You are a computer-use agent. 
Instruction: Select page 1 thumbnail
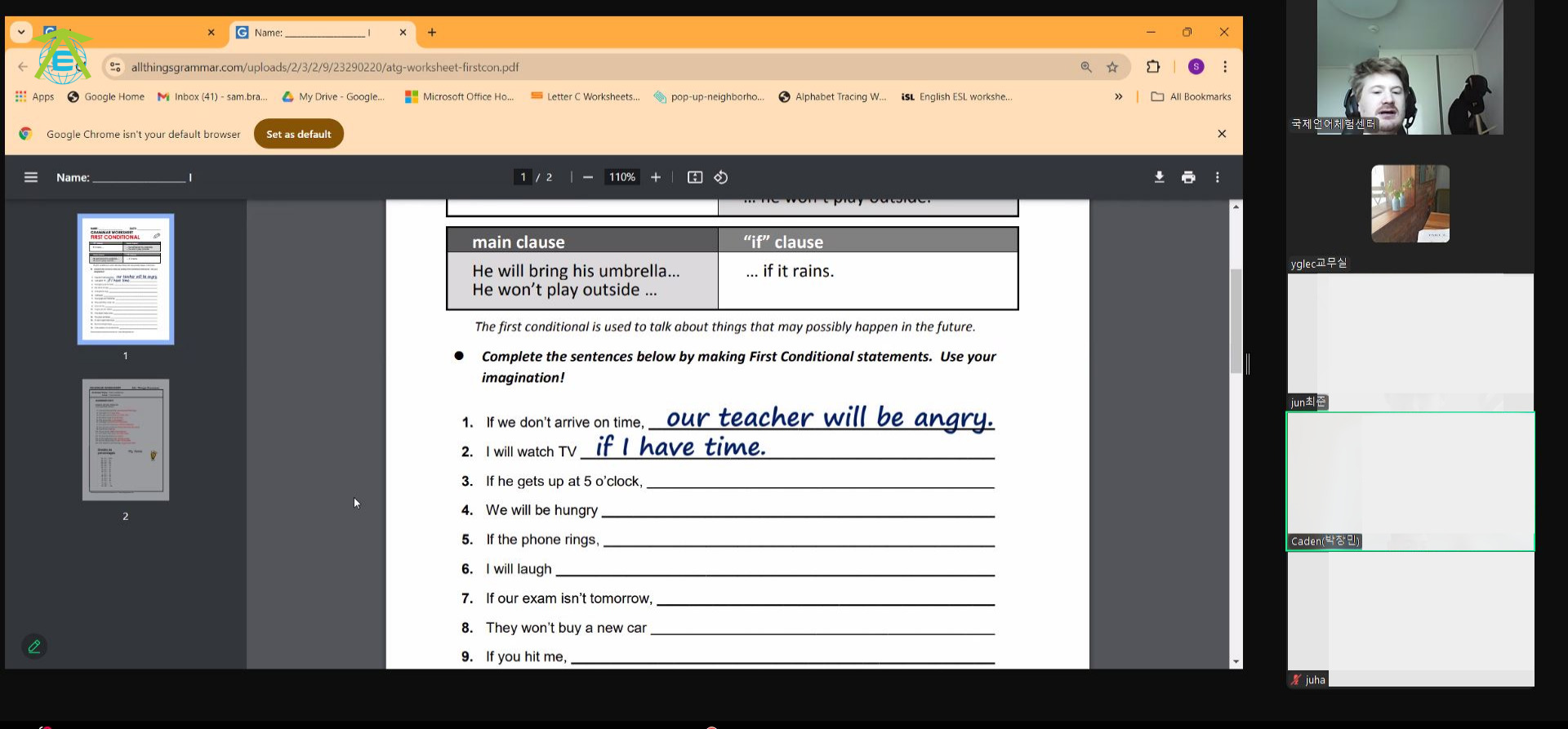tap(126, 279)
